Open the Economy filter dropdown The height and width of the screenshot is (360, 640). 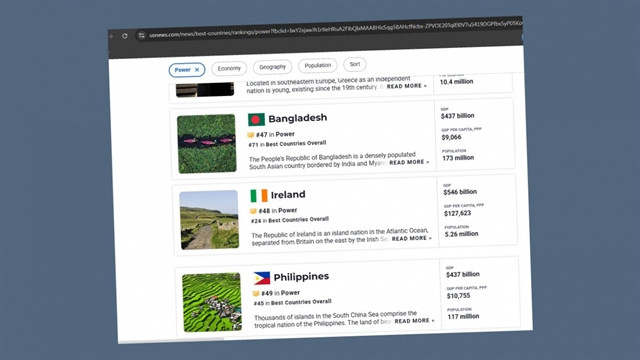(229, 69)
